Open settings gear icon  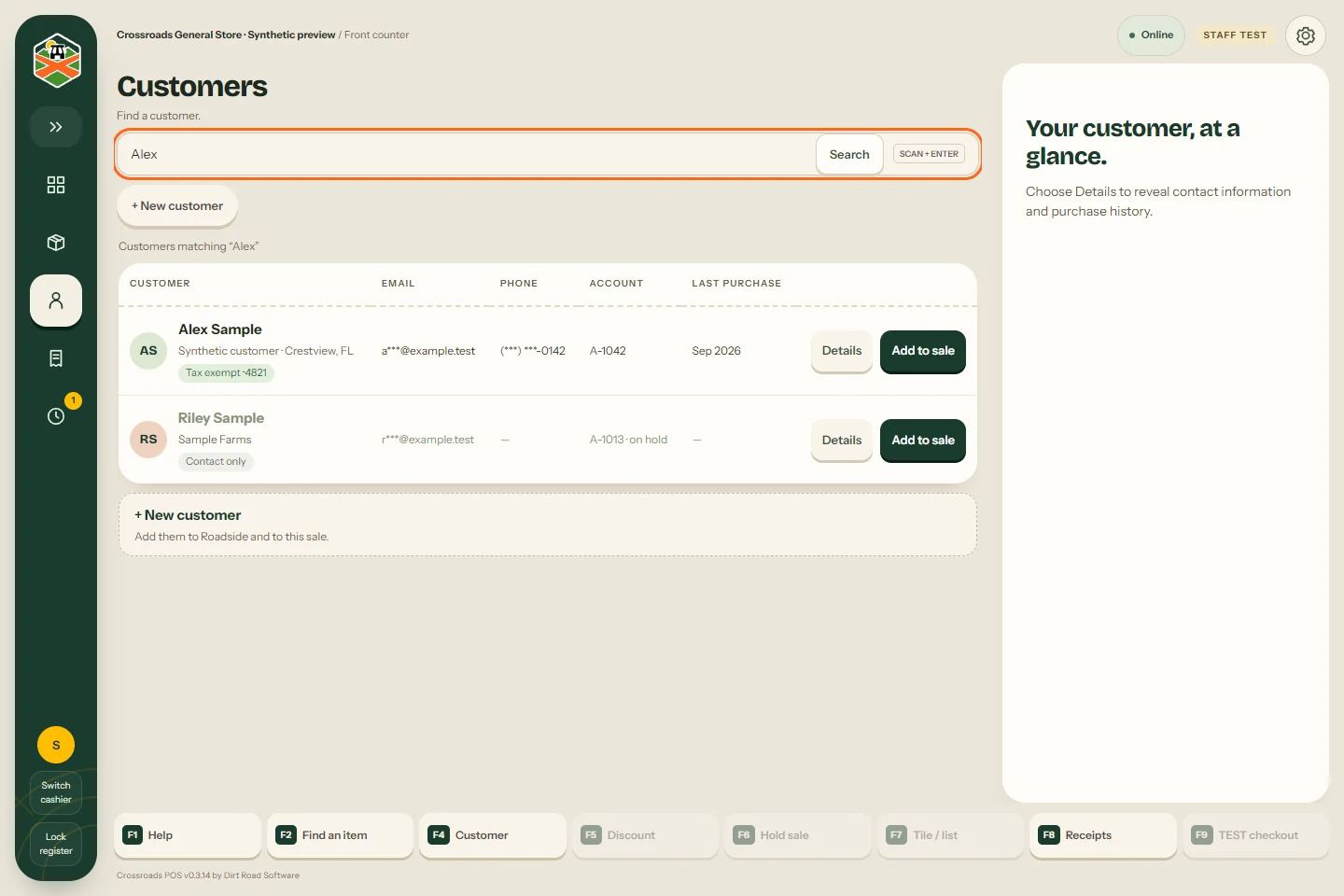1306,35
